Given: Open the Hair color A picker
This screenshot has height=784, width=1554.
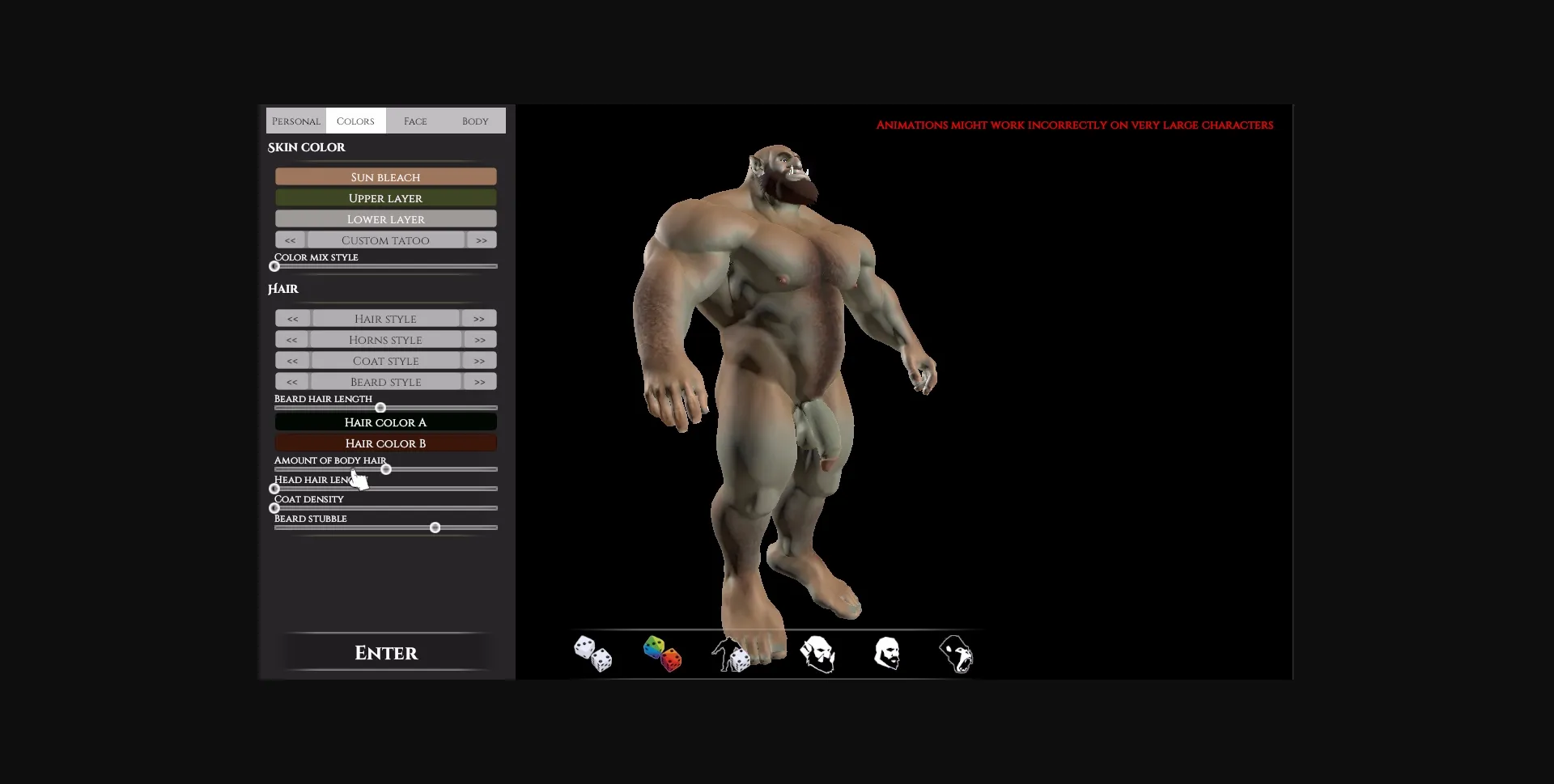Looking at the screenshot, I should tap(385, 422).
